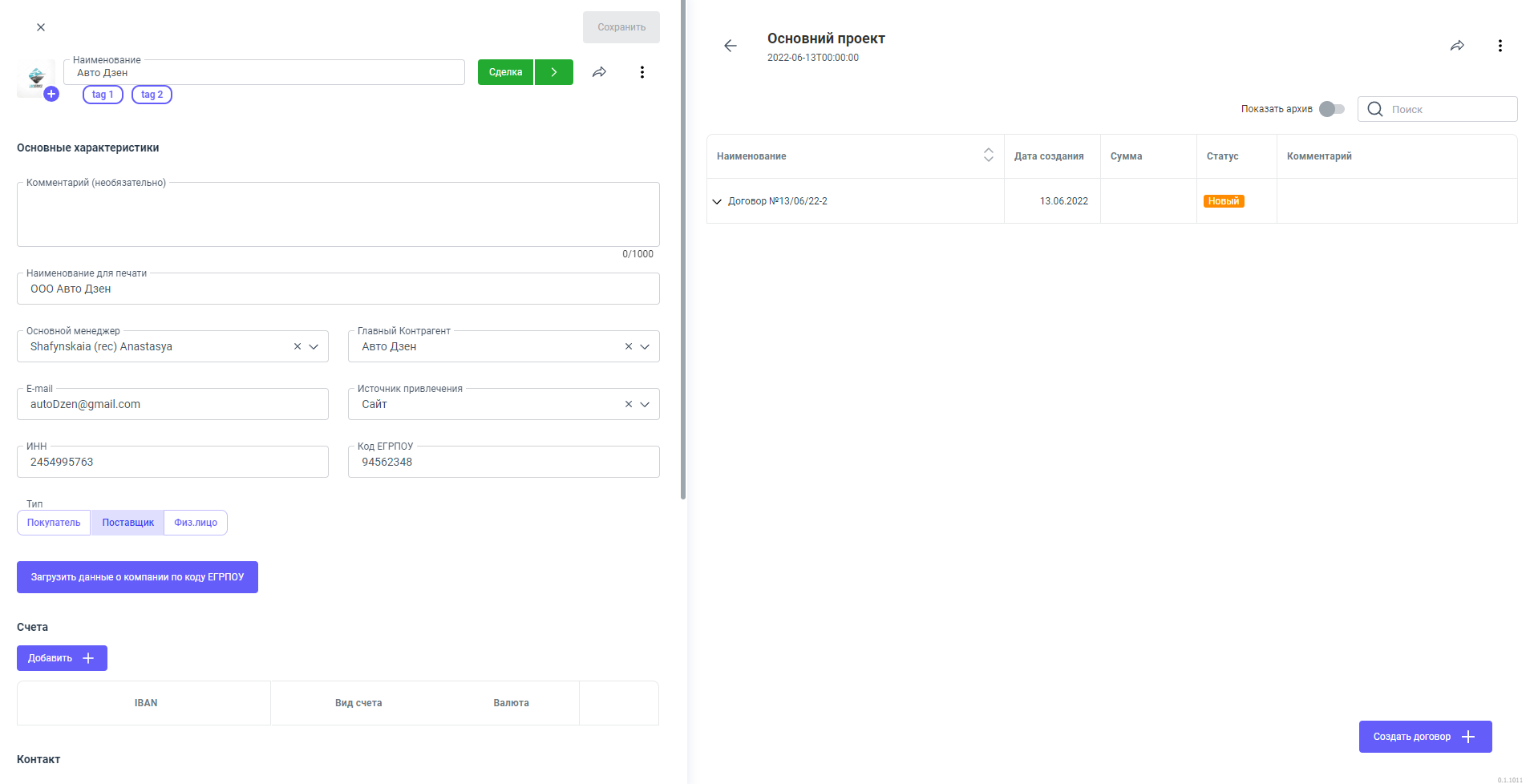Click the tag 1 chip
The height and width of the screenshot is (784, 1534).
click(x=103, y=95)
